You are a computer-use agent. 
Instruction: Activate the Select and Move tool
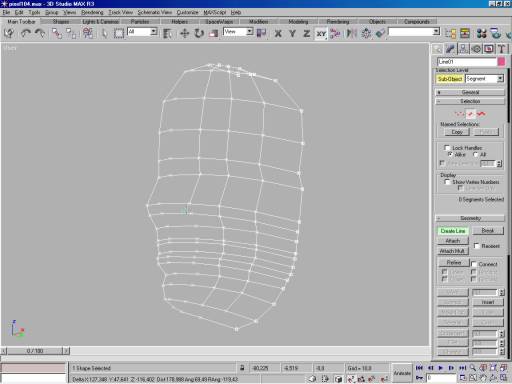(184, 33)
